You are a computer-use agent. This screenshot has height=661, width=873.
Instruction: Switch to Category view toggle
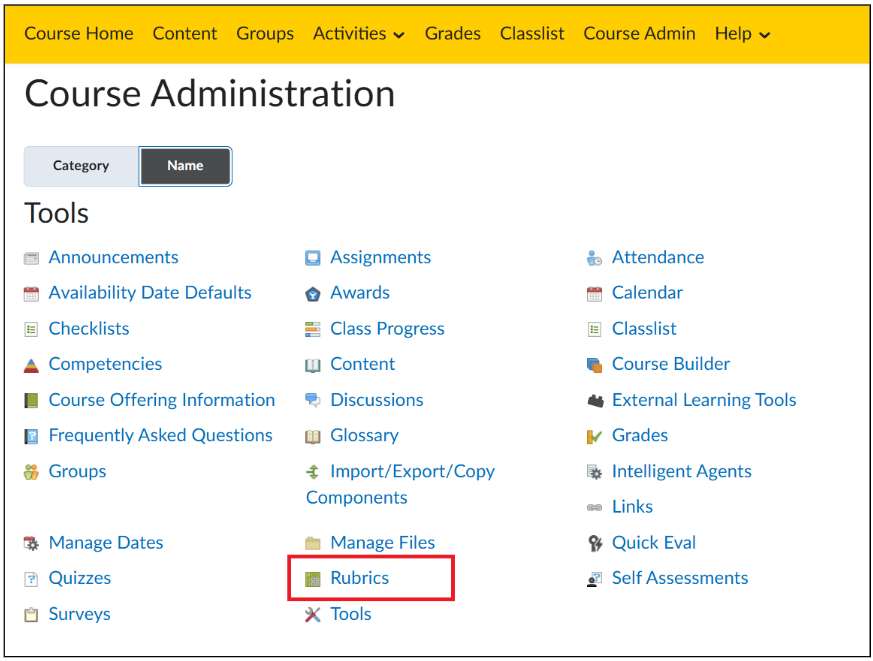81,166
